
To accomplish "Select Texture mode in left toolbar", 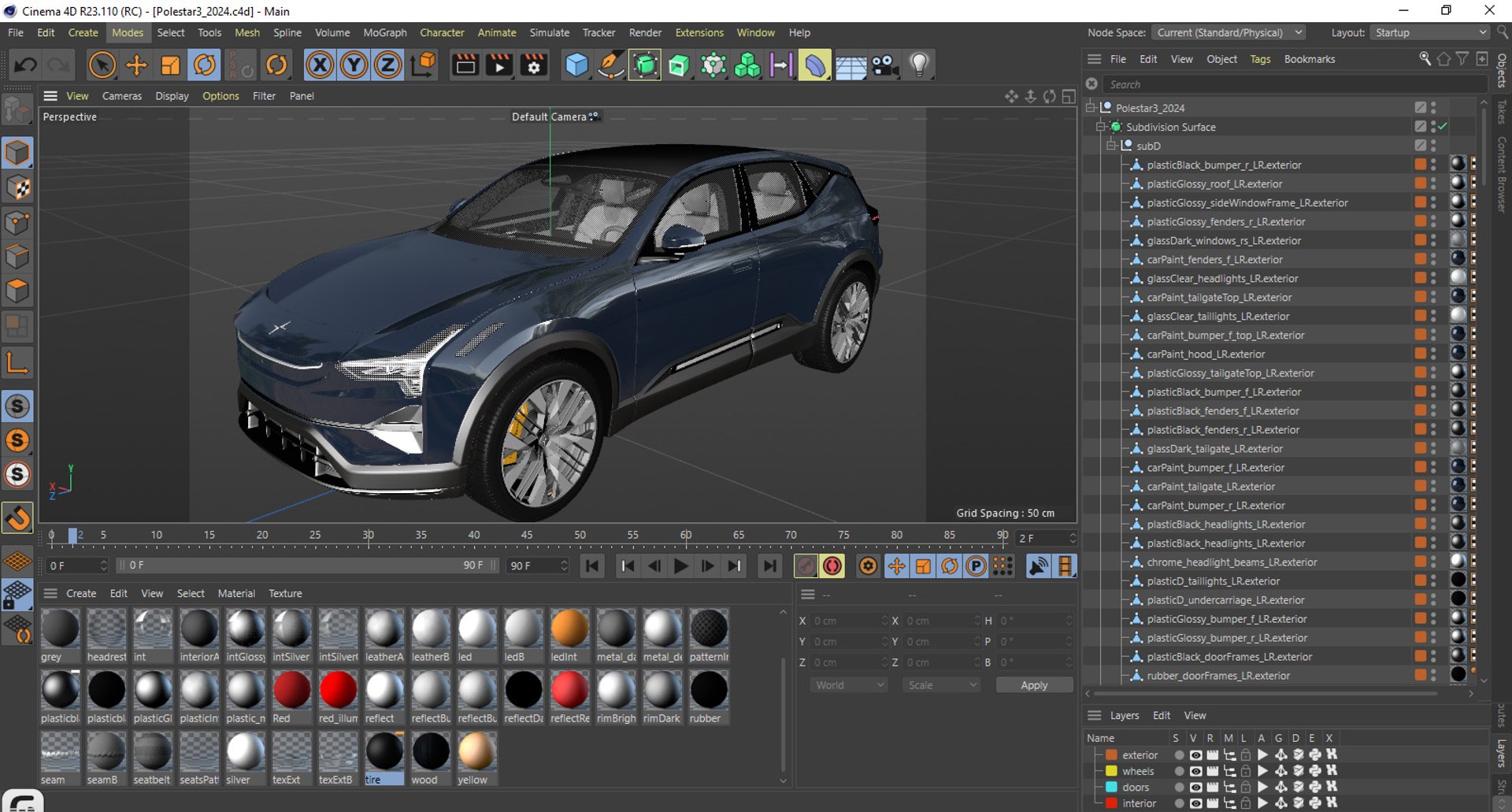I will (x=17, y=188).
